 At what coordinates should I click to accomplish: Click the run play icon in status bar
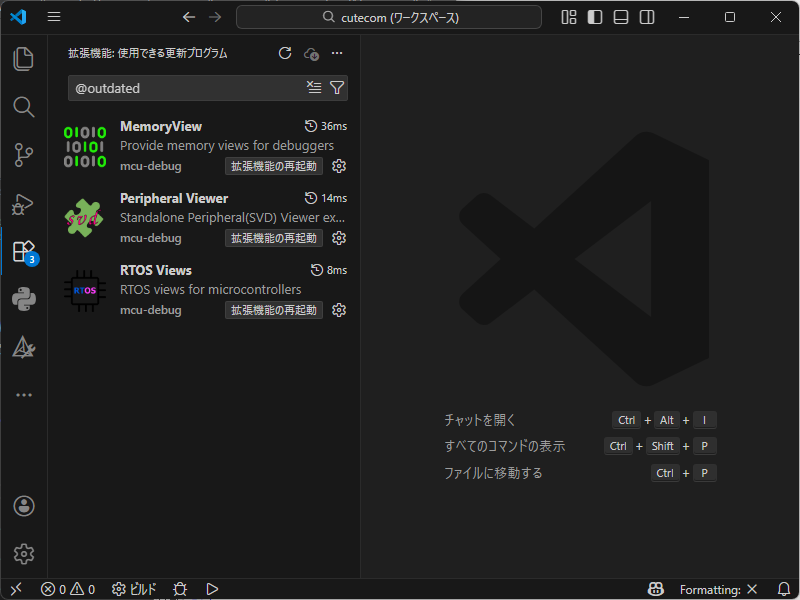(x=212, y=589)
